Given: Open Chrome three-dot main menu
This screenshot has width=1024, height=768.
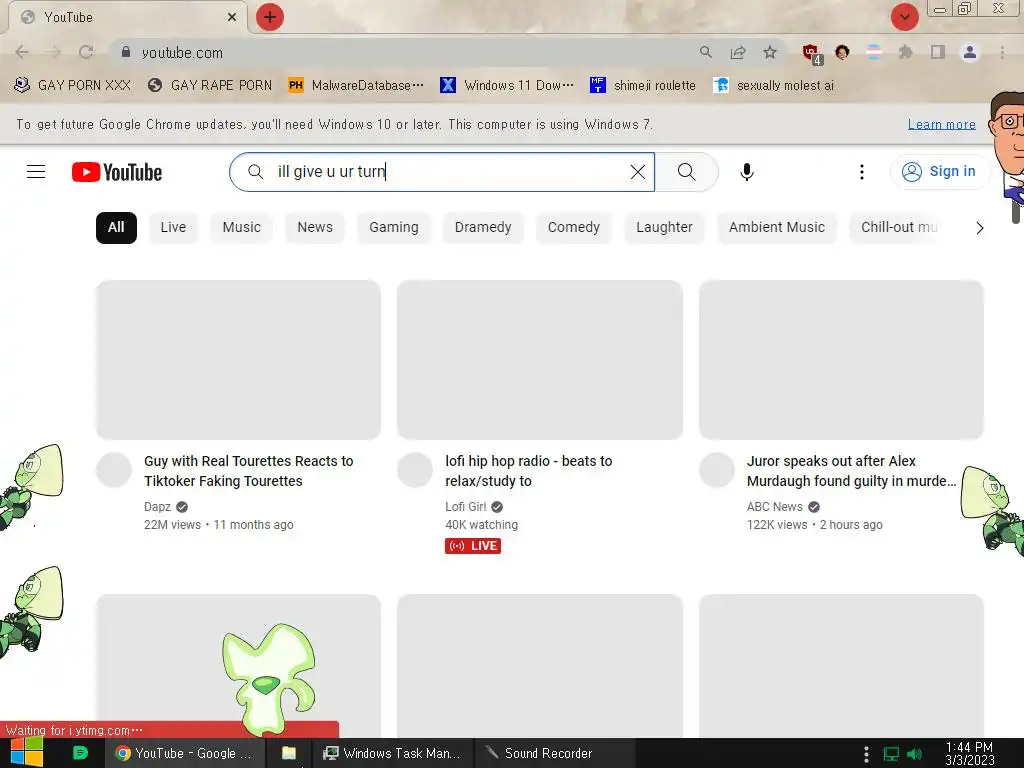Looking at the screenshot, I should pyautogui.click(x=1002, y=52).
